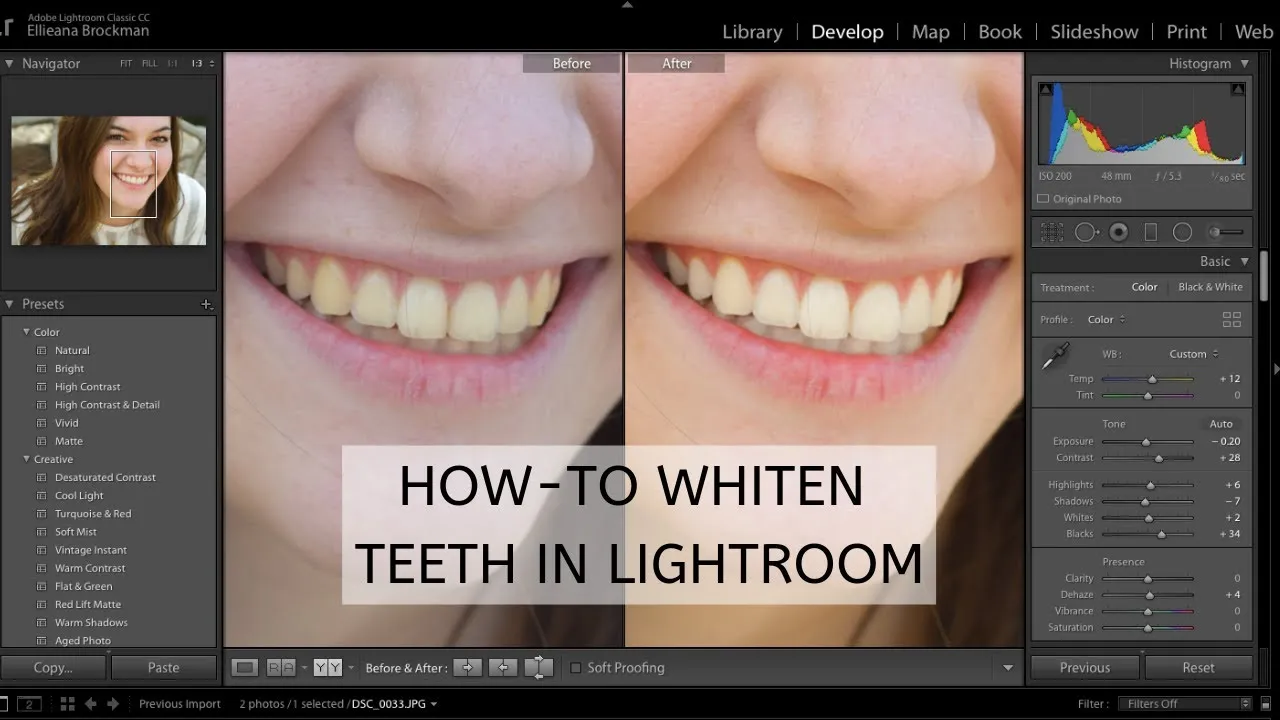Set Navigator zoom to 1:1
The image size is (1280, 720).
174,64
